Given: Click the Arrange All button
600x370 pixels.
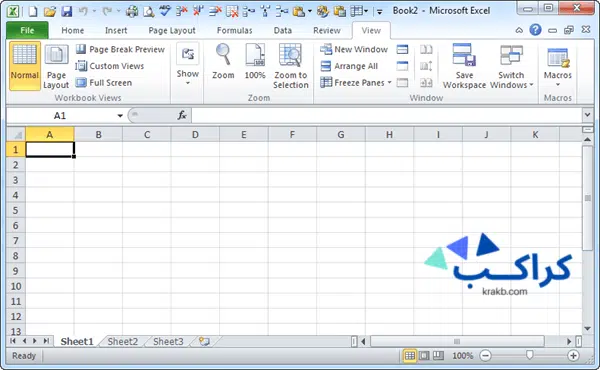Looking at the screenshot, I should pyautogui.click(x=349, y=66).
